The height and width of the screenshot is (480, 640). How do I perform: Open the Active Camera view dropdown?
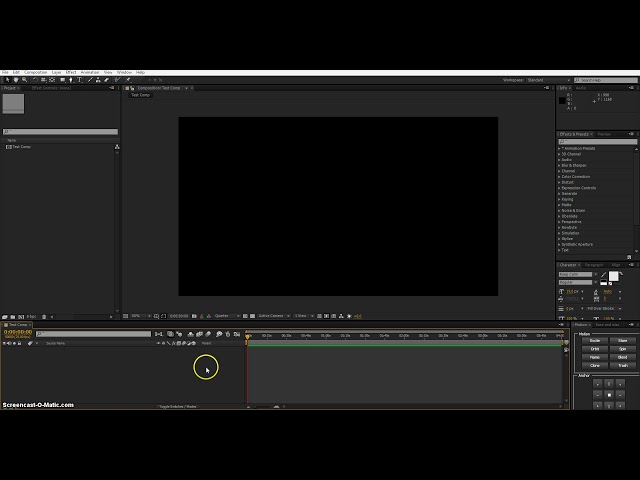(274, 316)
